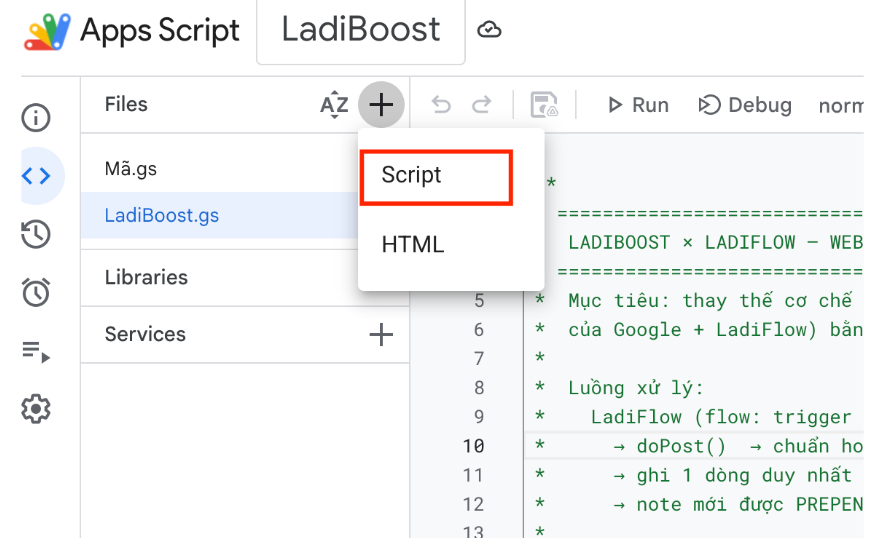
Task: Click the add file plus button
Action: click(381, 104)
